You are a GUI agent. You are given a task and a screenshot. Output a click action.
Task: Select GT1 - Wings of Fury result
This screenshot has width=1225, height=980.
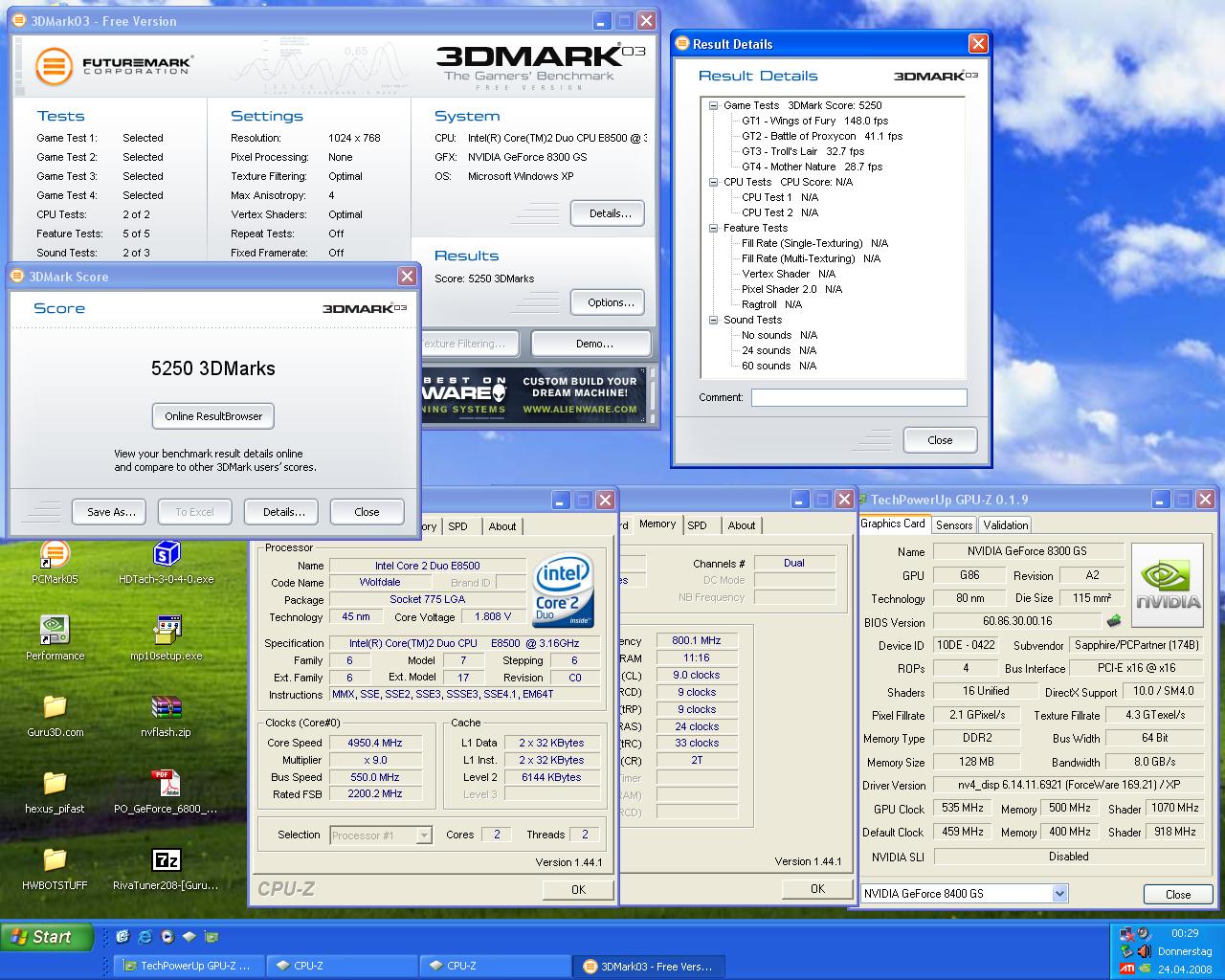click(x=814, y=121)
